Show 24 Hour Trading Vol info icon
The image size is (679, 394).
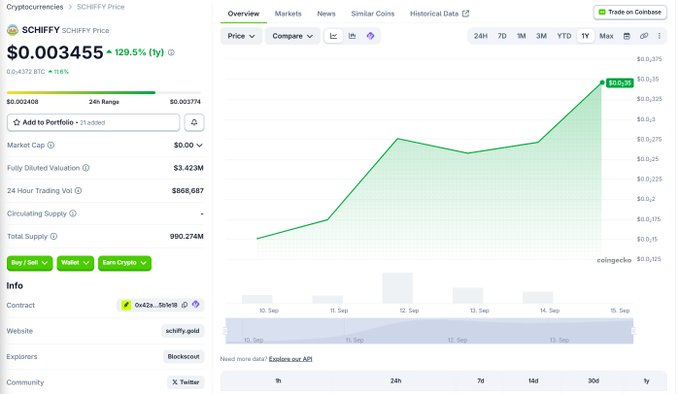78,191
